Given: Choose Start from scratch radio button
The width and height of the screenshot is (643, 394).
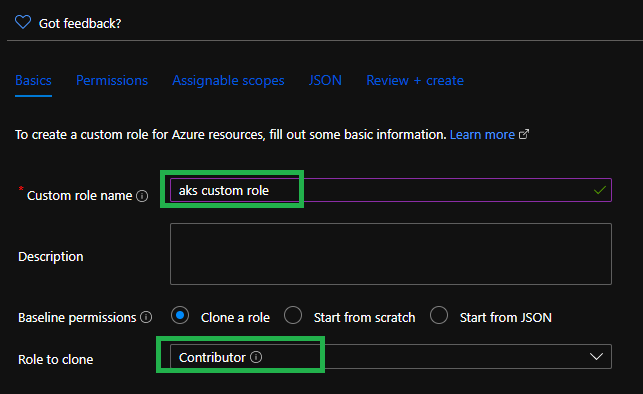Looking at the screenshot, I should 293,315.
